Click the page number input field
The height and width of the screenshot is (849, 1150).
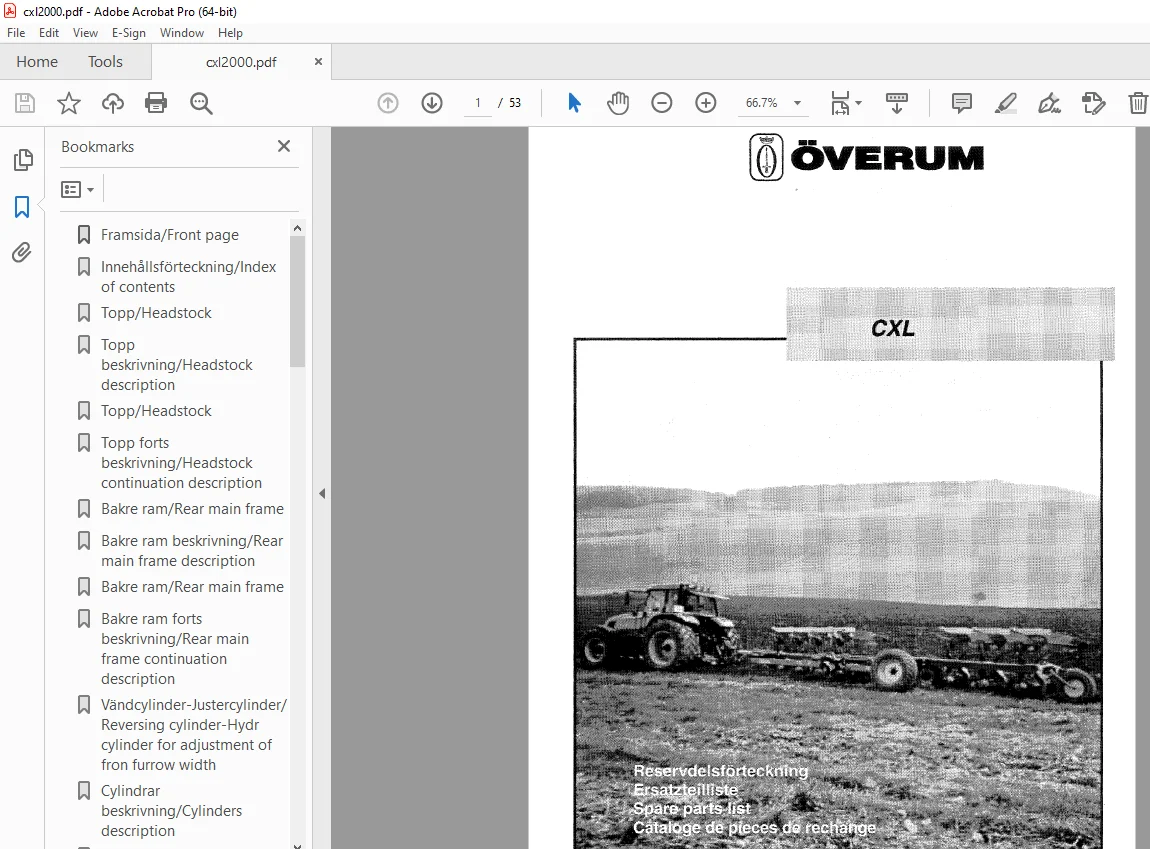[x=478, y=103]
